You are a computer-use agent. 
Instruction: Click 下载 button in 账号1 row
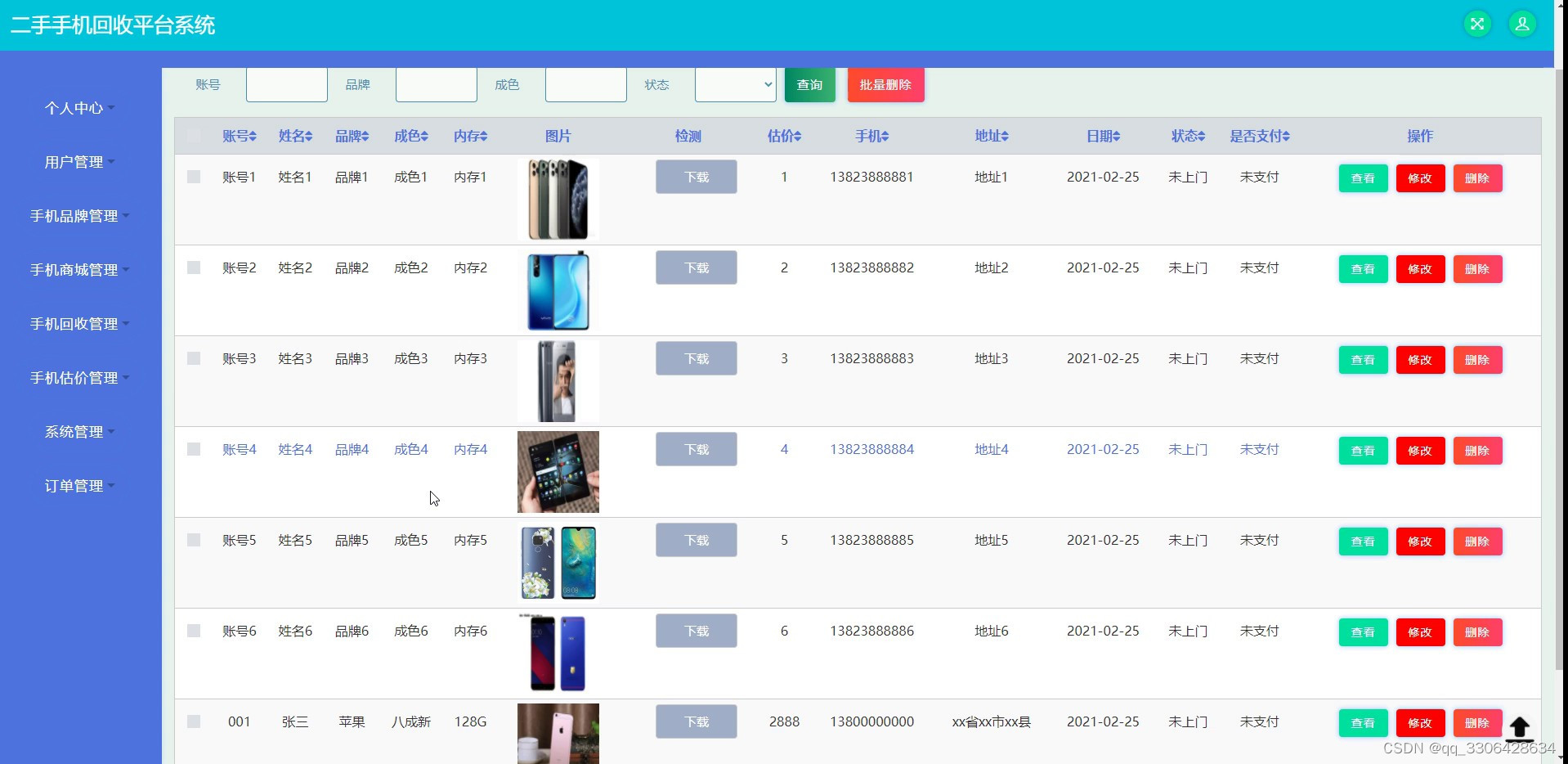tap(697, 177)
